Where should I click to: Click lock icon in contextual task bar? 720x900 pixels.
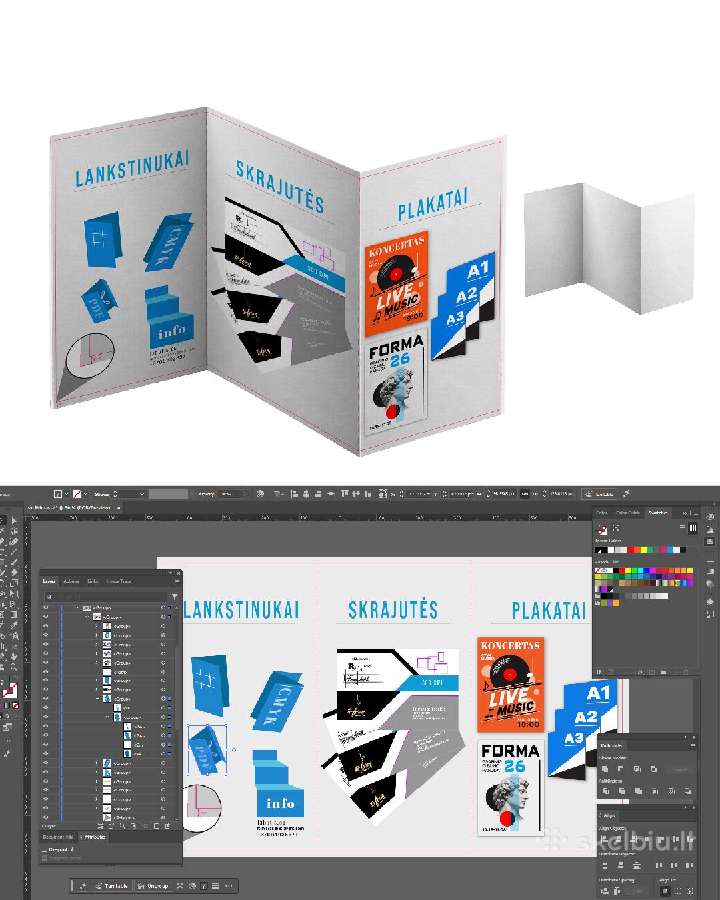(204, 886)
